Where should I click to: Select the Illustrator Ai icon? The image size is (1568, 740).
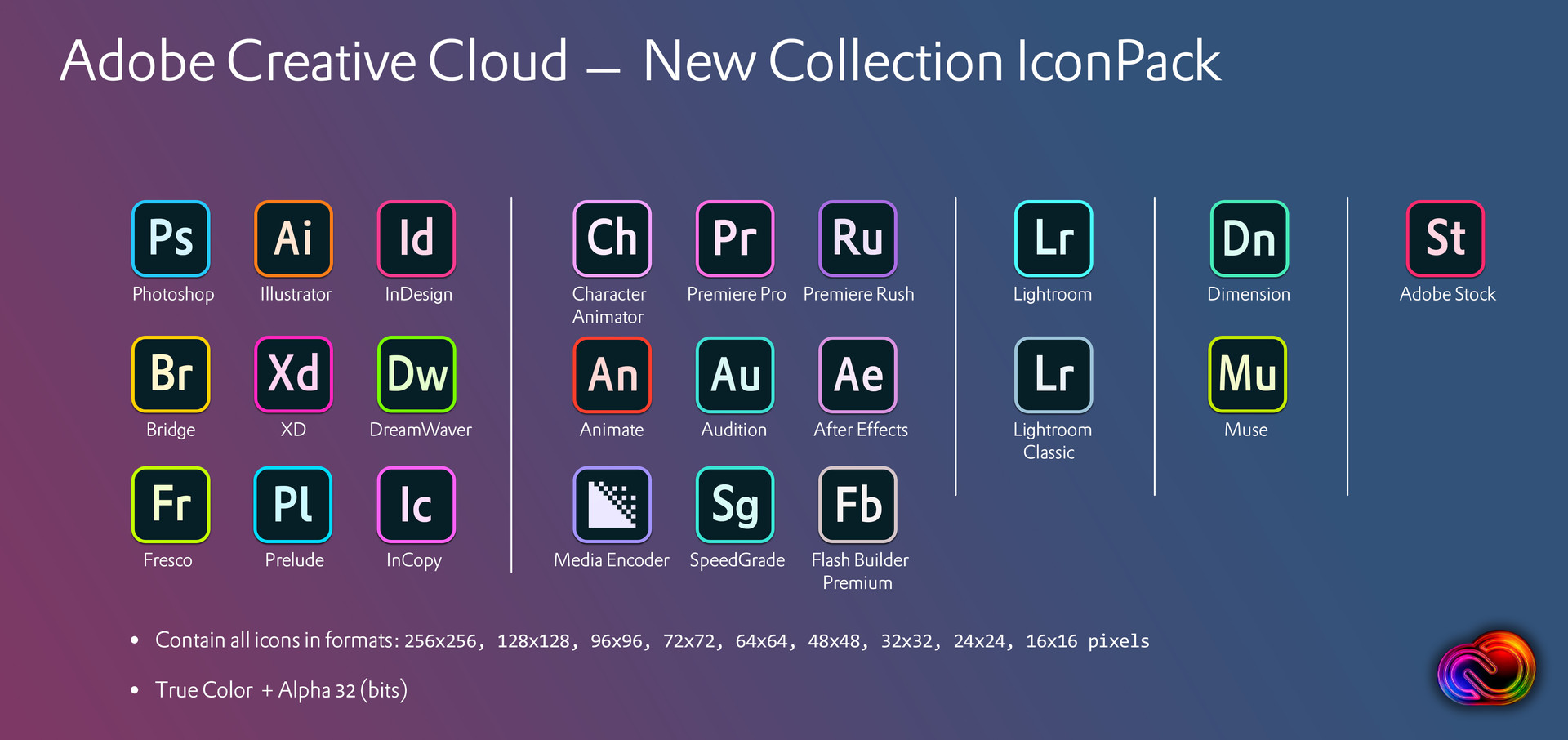point(293,238)
